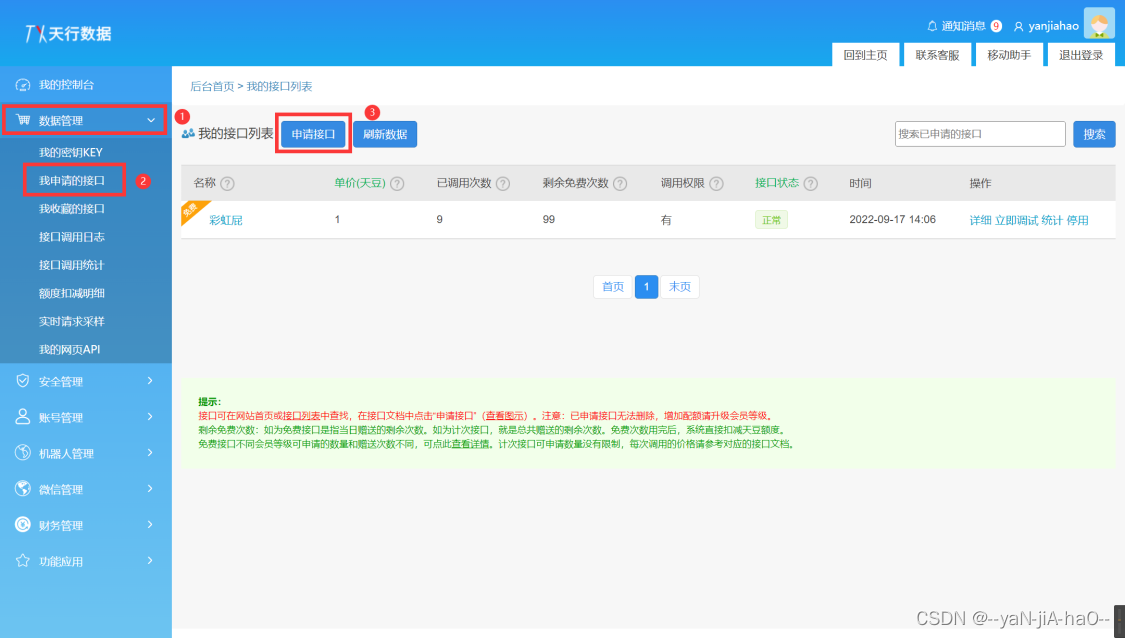1125x638 pixels.
Task: Click 接口列表 link in the tips
Action: click(301, 416)
